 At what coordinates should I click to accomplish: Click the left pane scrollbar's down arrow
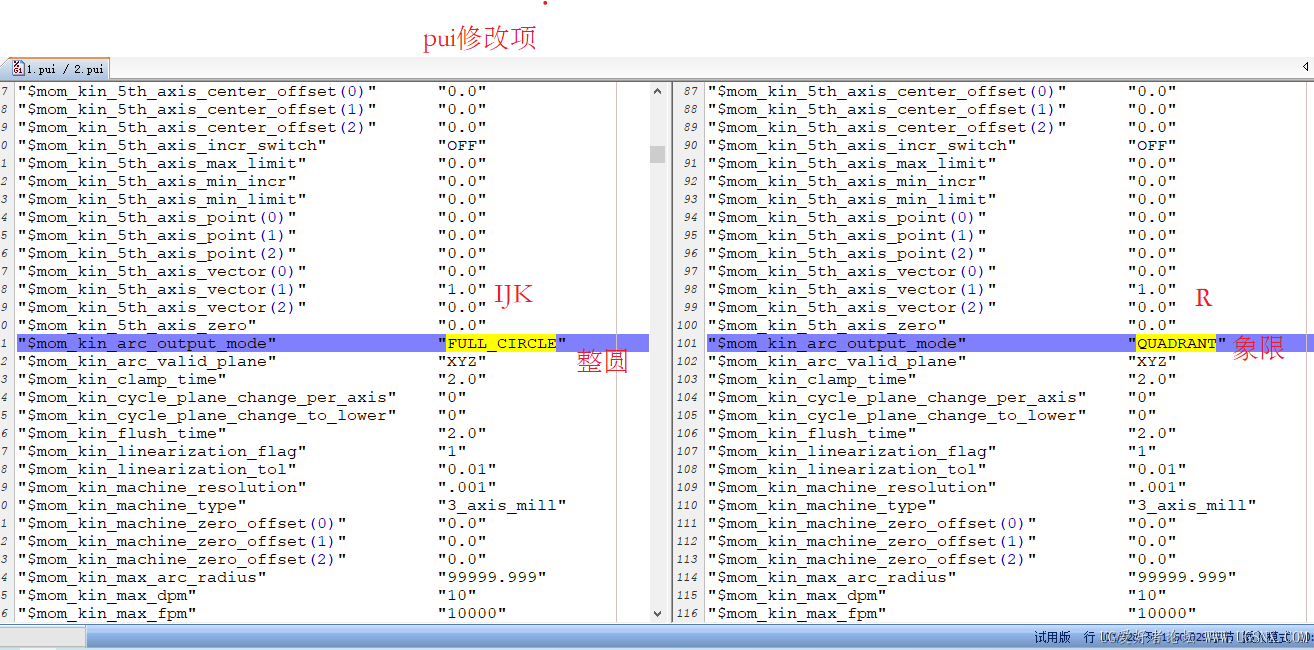click(657, 613)
